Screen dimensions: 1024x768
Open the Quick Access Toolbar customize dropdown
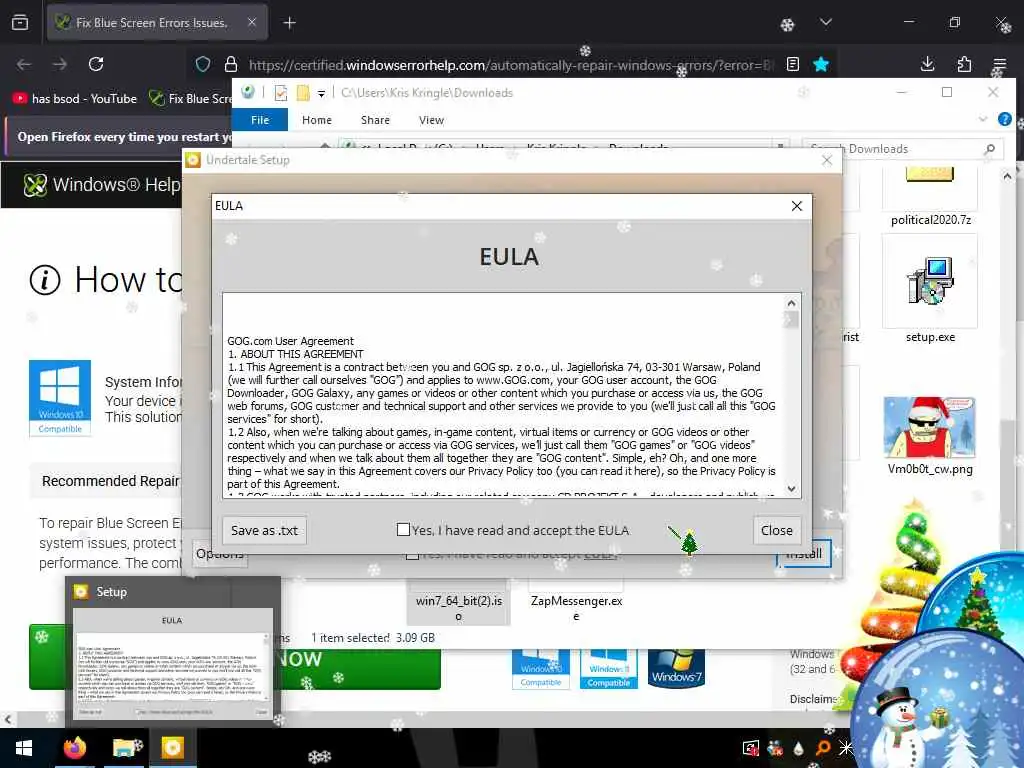click(x=321, y=93)
